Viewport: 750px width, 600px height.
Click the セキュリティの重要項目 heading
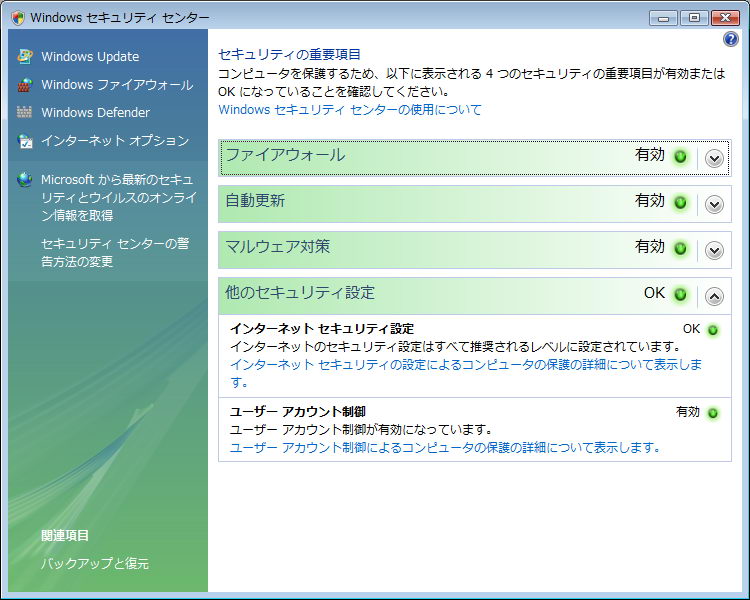289,55
